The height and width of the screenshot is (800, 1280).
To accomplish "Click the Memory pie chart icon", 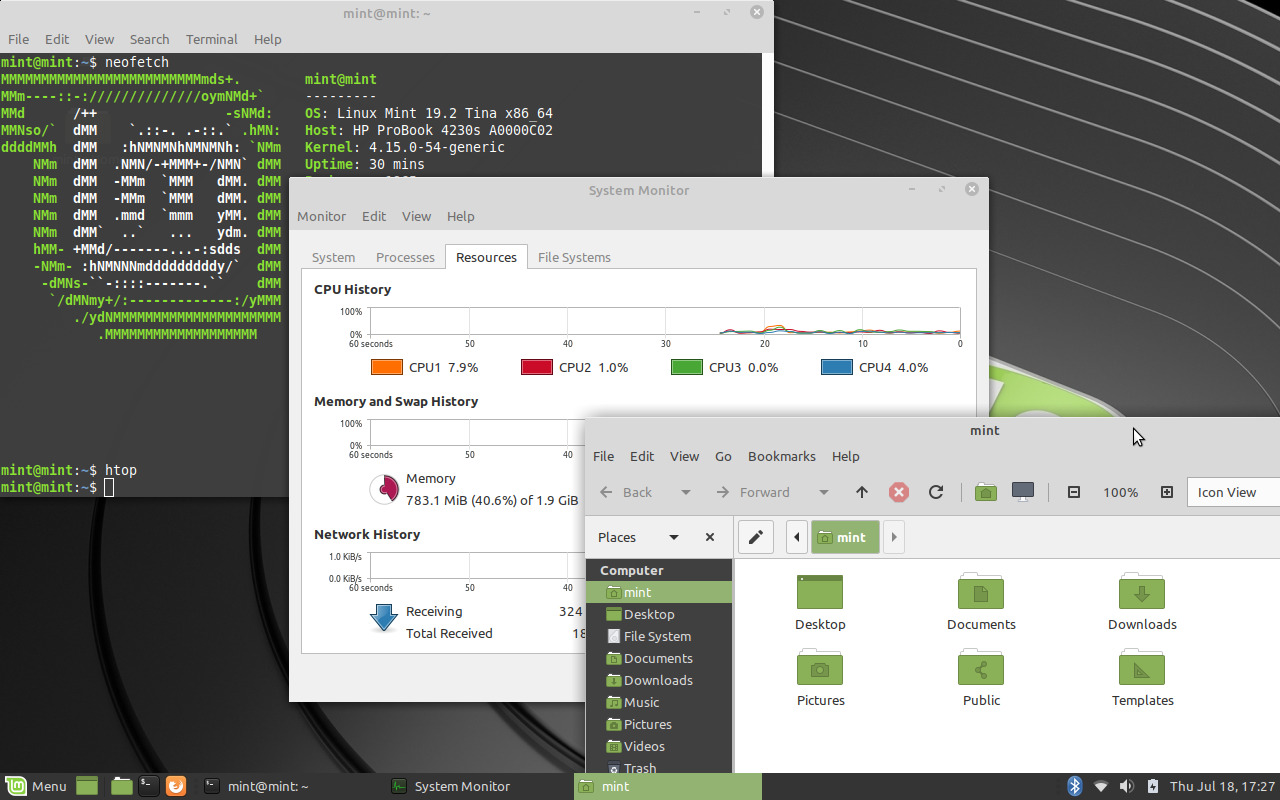I will point(385,489).
